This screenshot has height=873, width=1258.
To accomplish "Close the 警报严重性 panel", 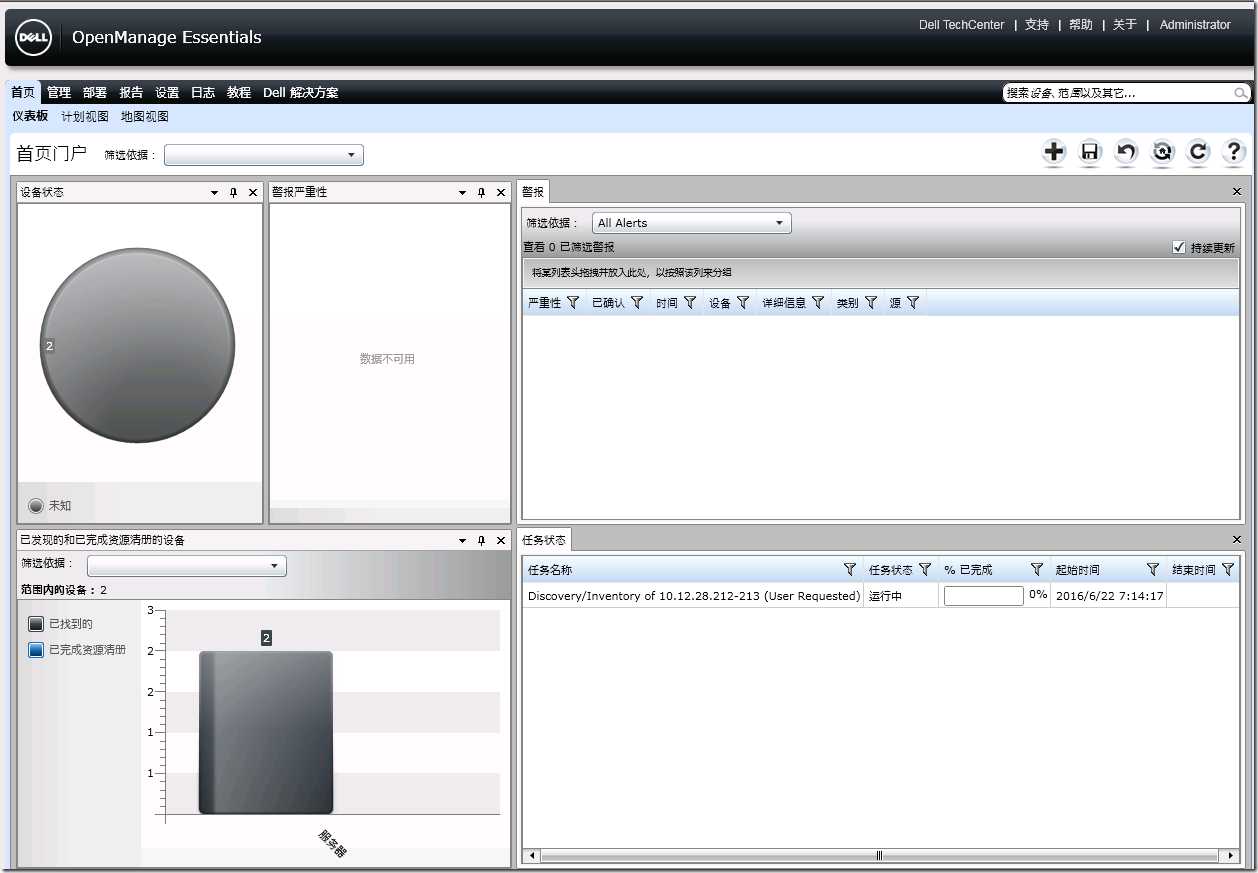I will coord(501,192).
